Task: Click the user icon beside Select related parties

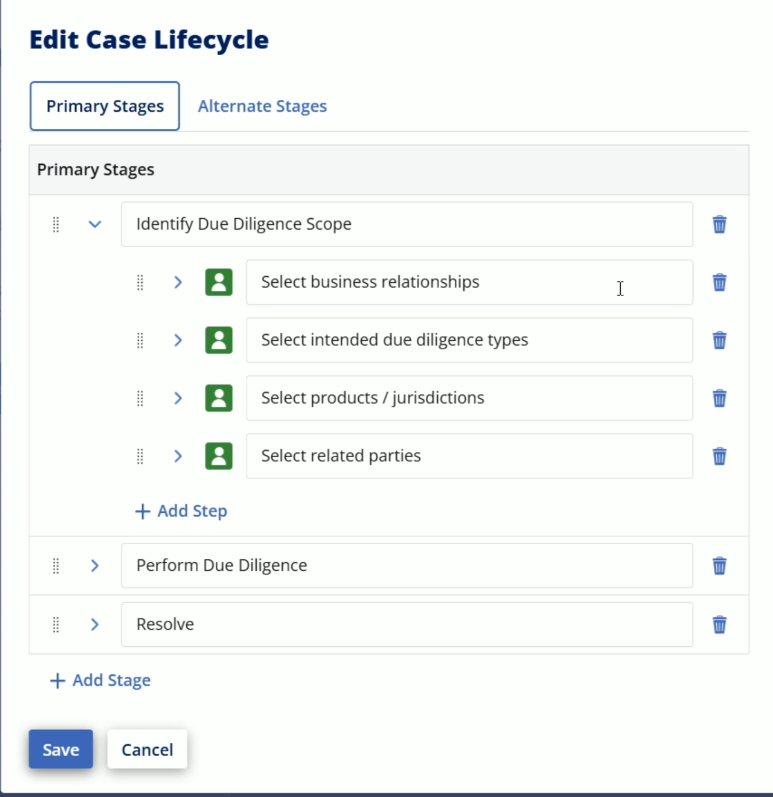Action: coord(219,456)
